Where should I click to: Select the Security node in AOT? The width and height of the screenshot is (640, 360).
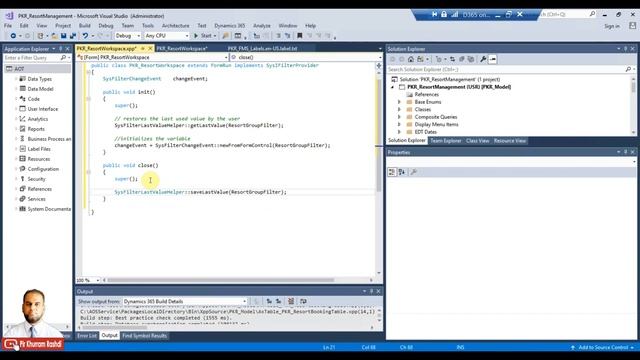pyautogui.click(x=36, y=179)
